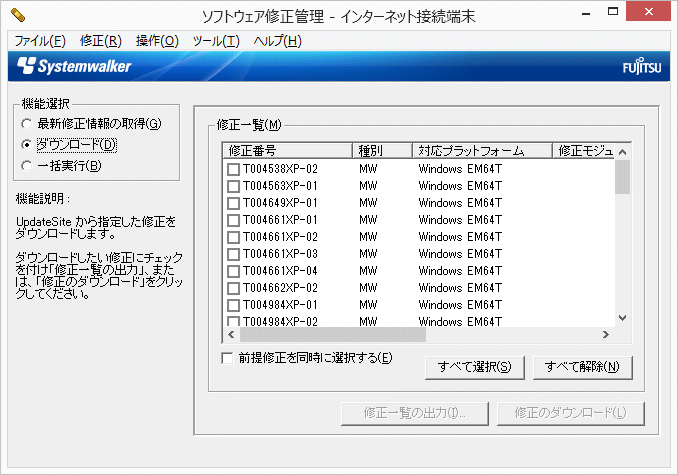Sort by 対応プラットフォーム column header
Screen dimensions: 678x475
coord(482,150)
